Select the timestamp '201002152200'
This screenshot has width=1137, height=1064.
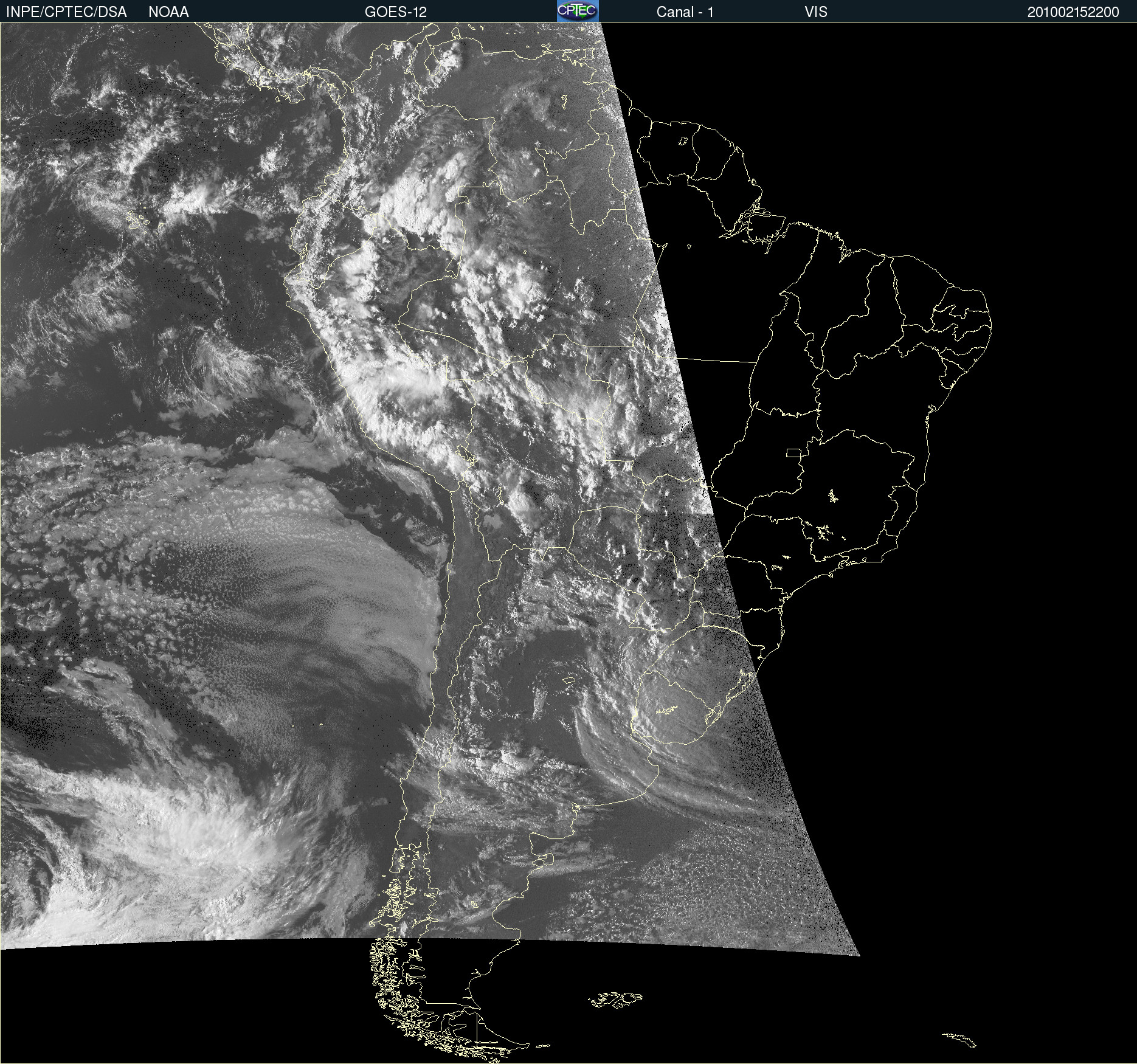point(1073,12)
